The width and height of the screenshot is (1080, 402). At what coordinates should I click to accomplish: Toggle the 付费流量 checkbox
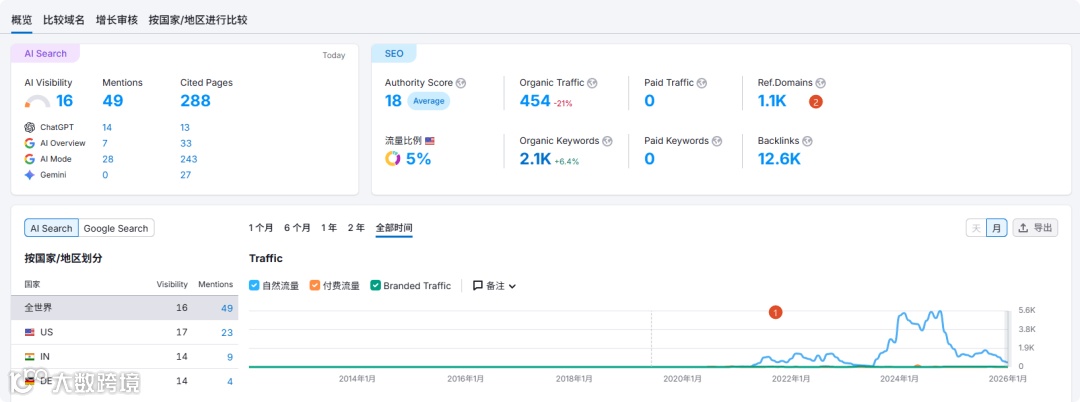[315, 286]
